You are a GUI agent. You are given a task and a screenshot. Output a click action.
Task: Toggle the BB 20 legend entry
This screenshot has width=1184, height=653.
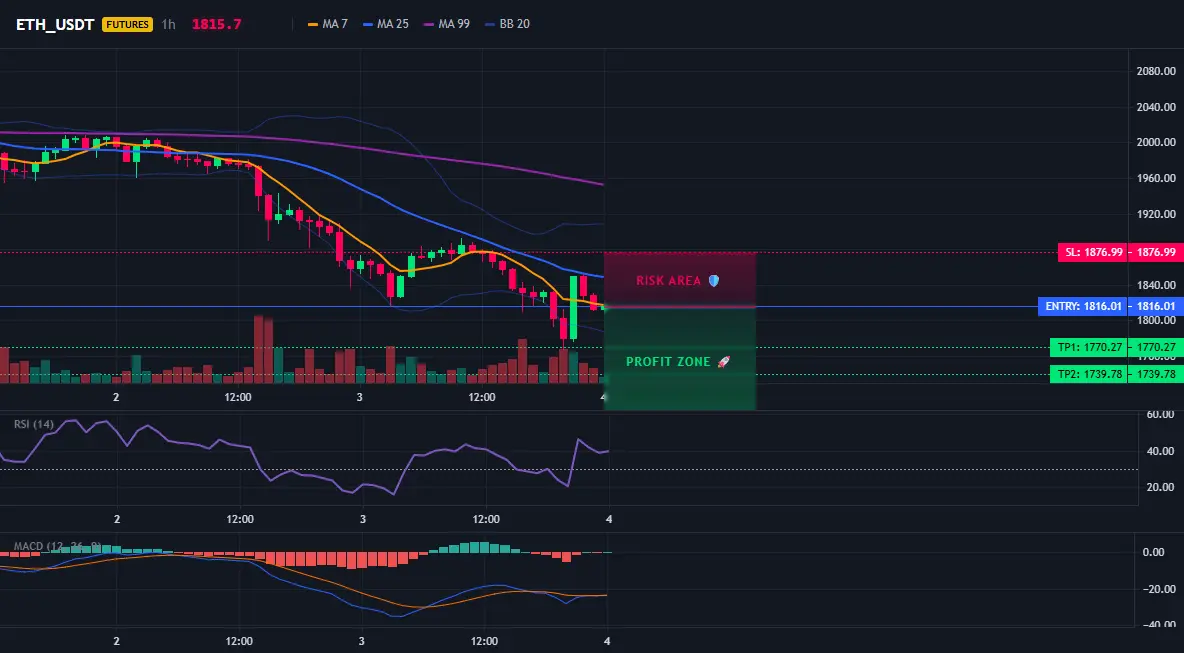pyautogui.click(x=507, y=24)
